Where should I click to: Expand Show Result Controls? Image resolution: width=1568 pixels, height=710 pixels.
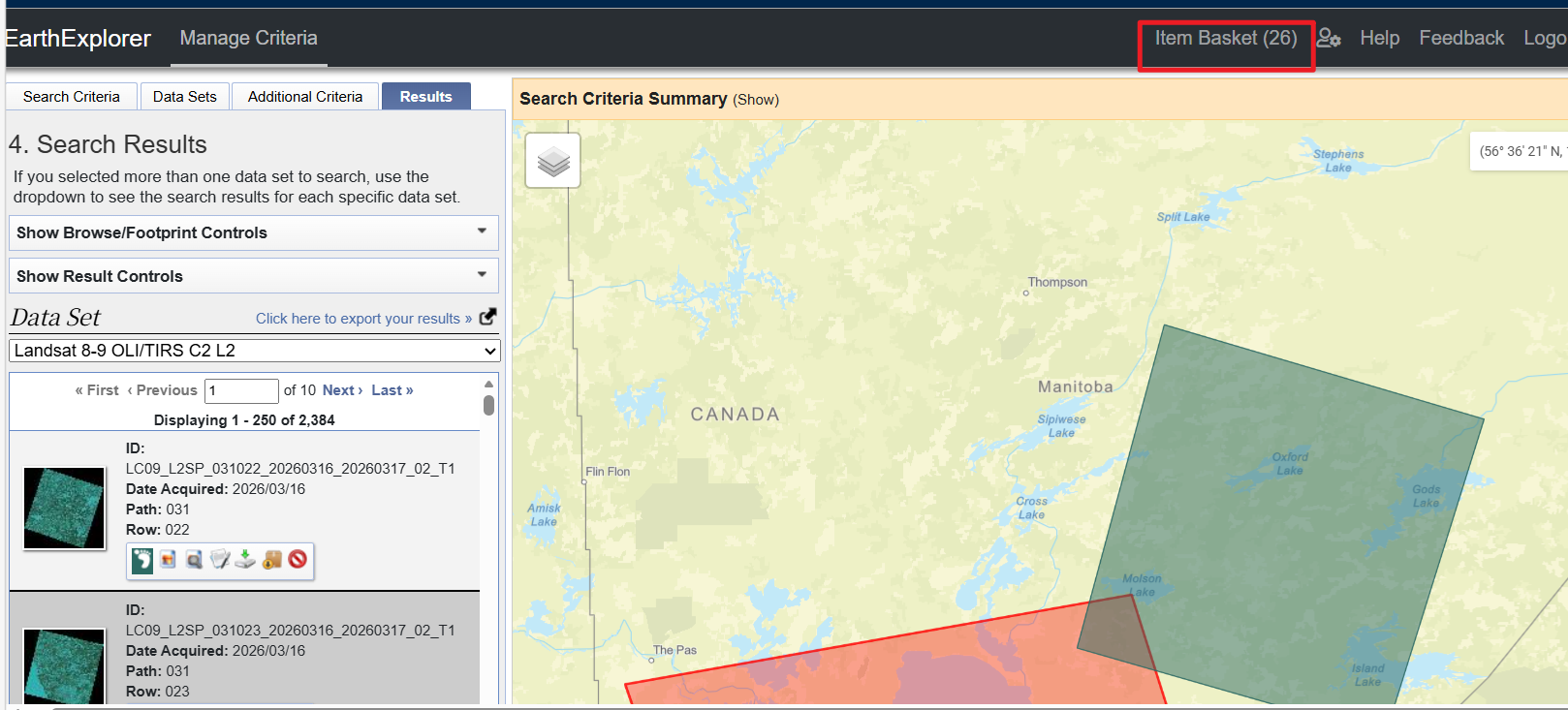(254, 276)
